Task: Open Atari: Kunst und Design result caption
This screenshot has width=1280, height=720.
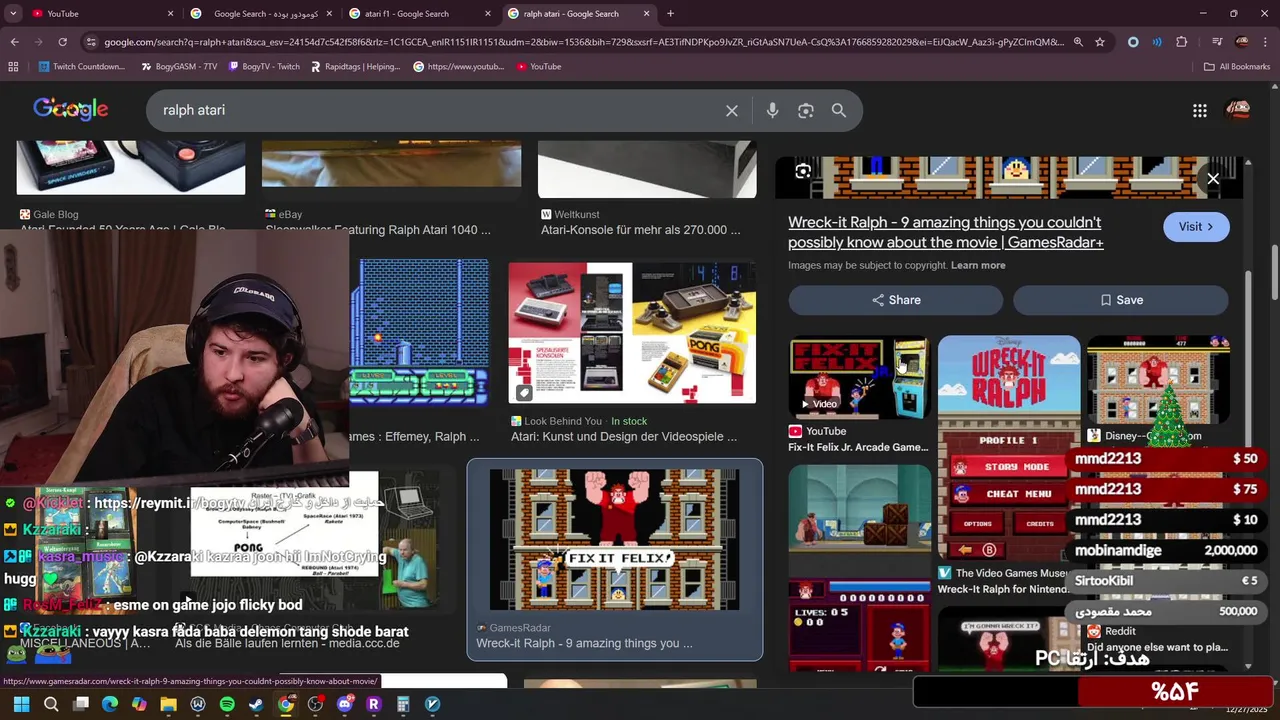Action: pos(624,437)
